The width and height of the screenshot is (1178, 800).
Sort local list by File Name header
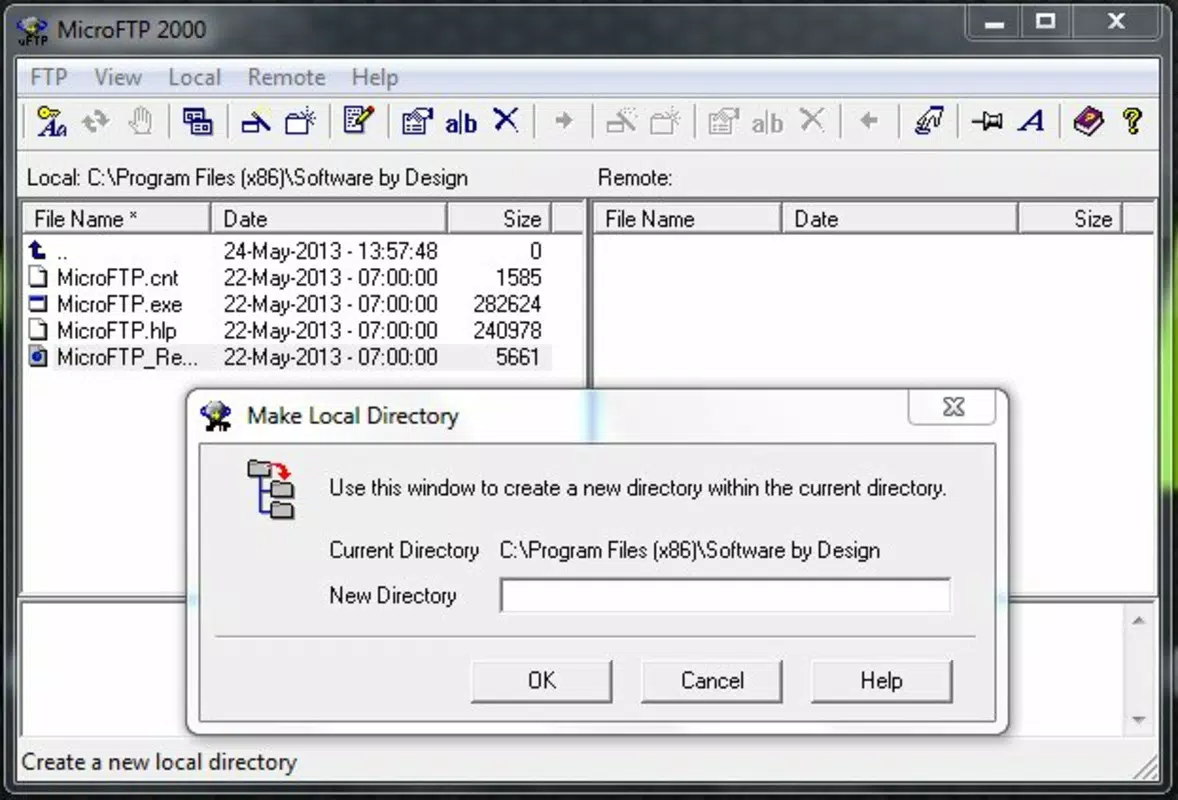[116, 219]
